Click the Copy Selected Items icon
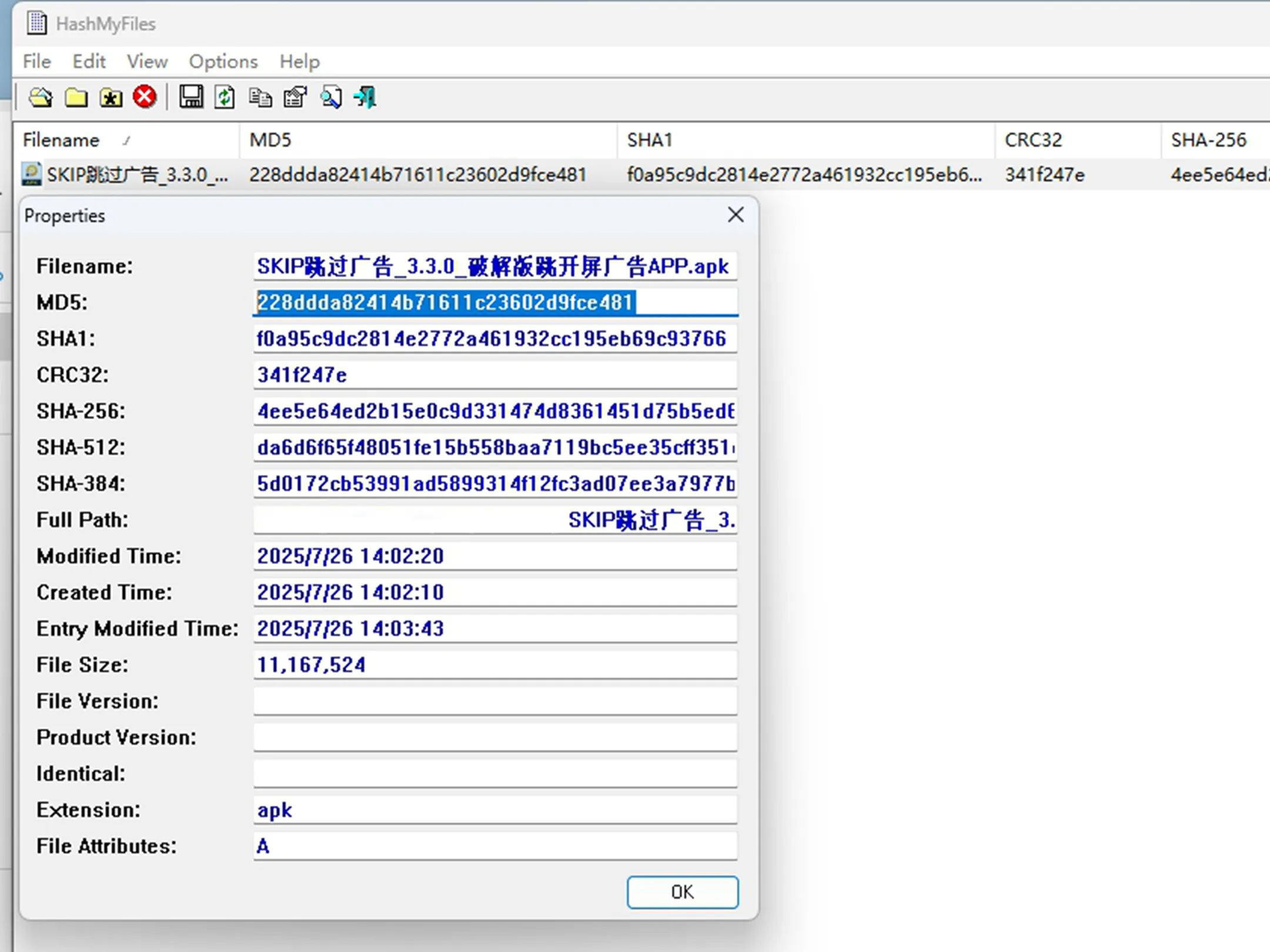This screenshot has width=1270, height=952. (260, 97)
